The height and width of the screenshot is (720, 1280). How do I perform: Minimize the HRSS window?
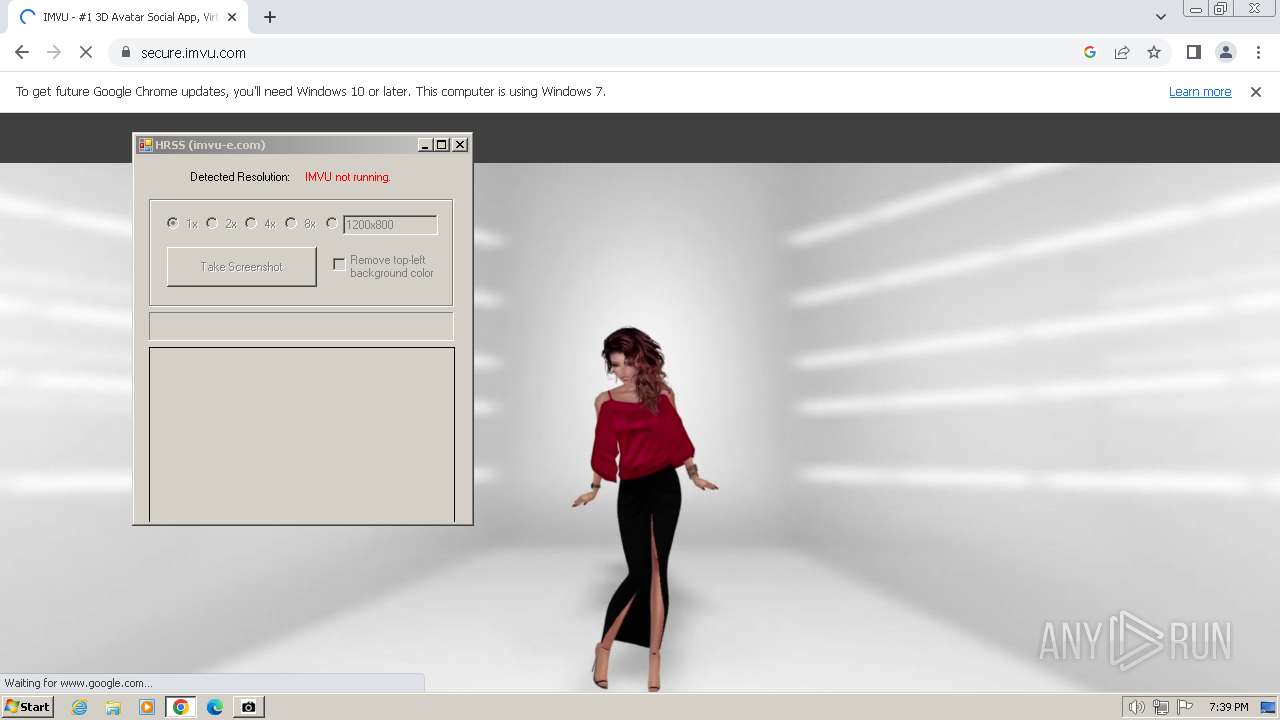(425, 145)
